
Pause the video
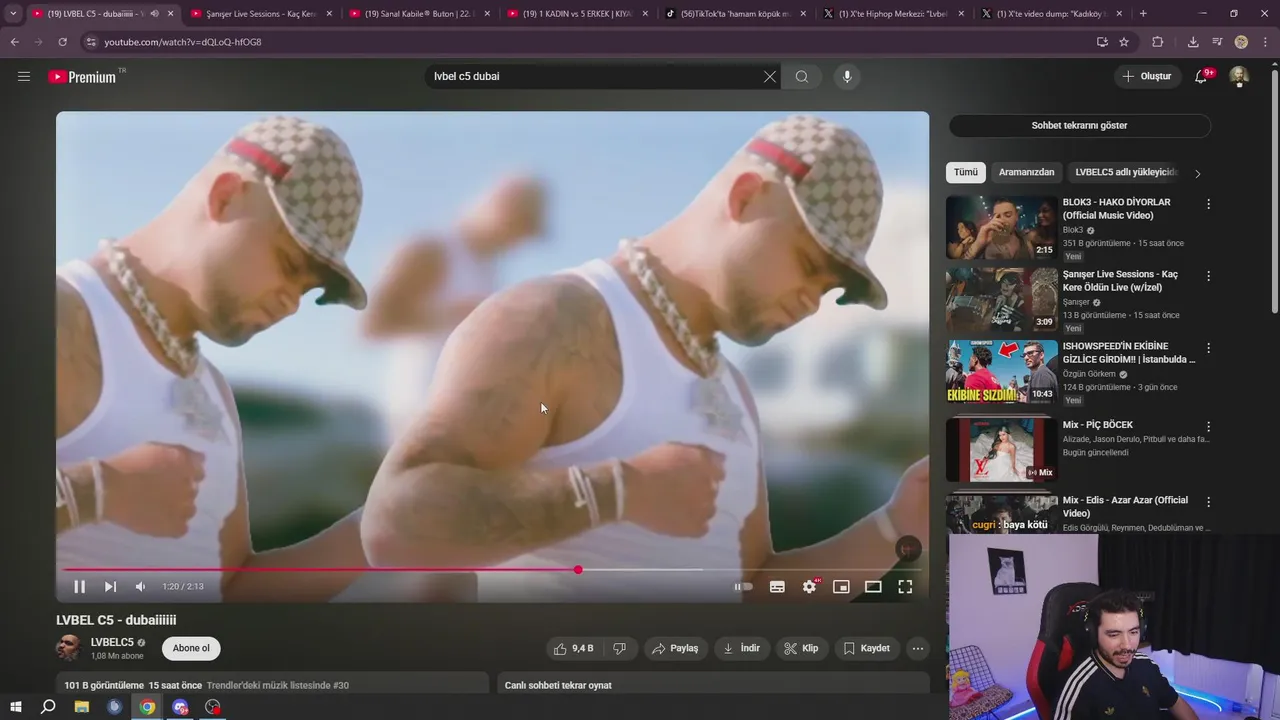click(79, 587)
